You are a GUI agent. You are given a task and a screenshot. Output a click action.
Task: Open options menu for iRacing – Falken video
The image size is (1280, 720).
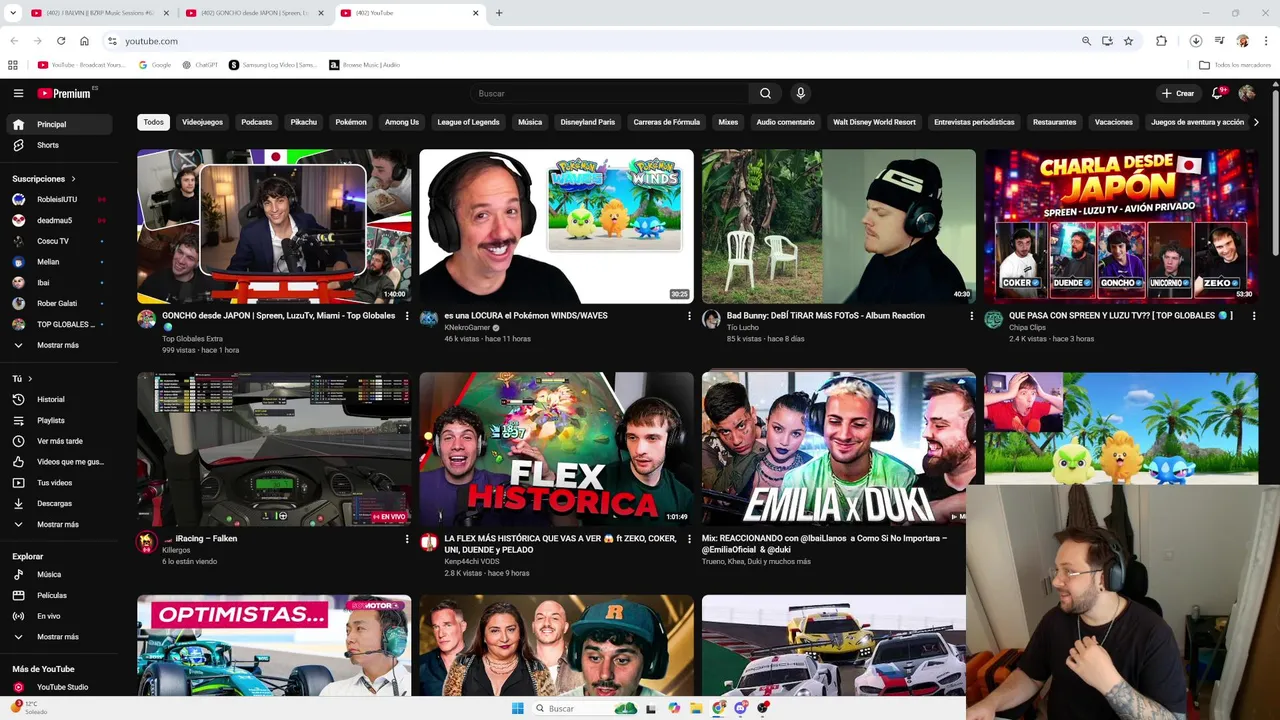pos(407,539)
